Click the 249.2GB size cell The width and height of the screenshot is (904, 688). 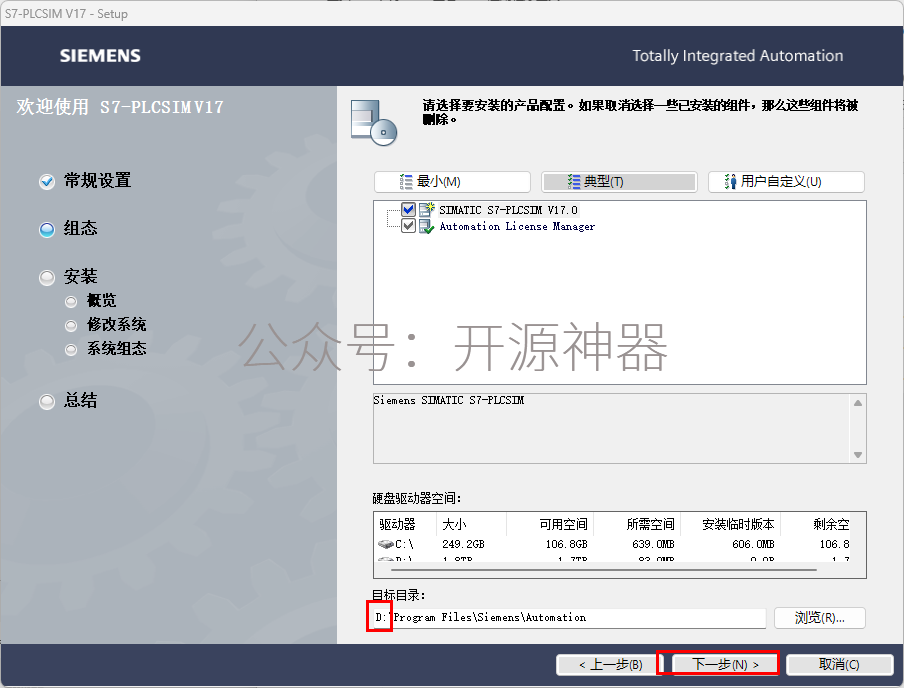[463, 544]
